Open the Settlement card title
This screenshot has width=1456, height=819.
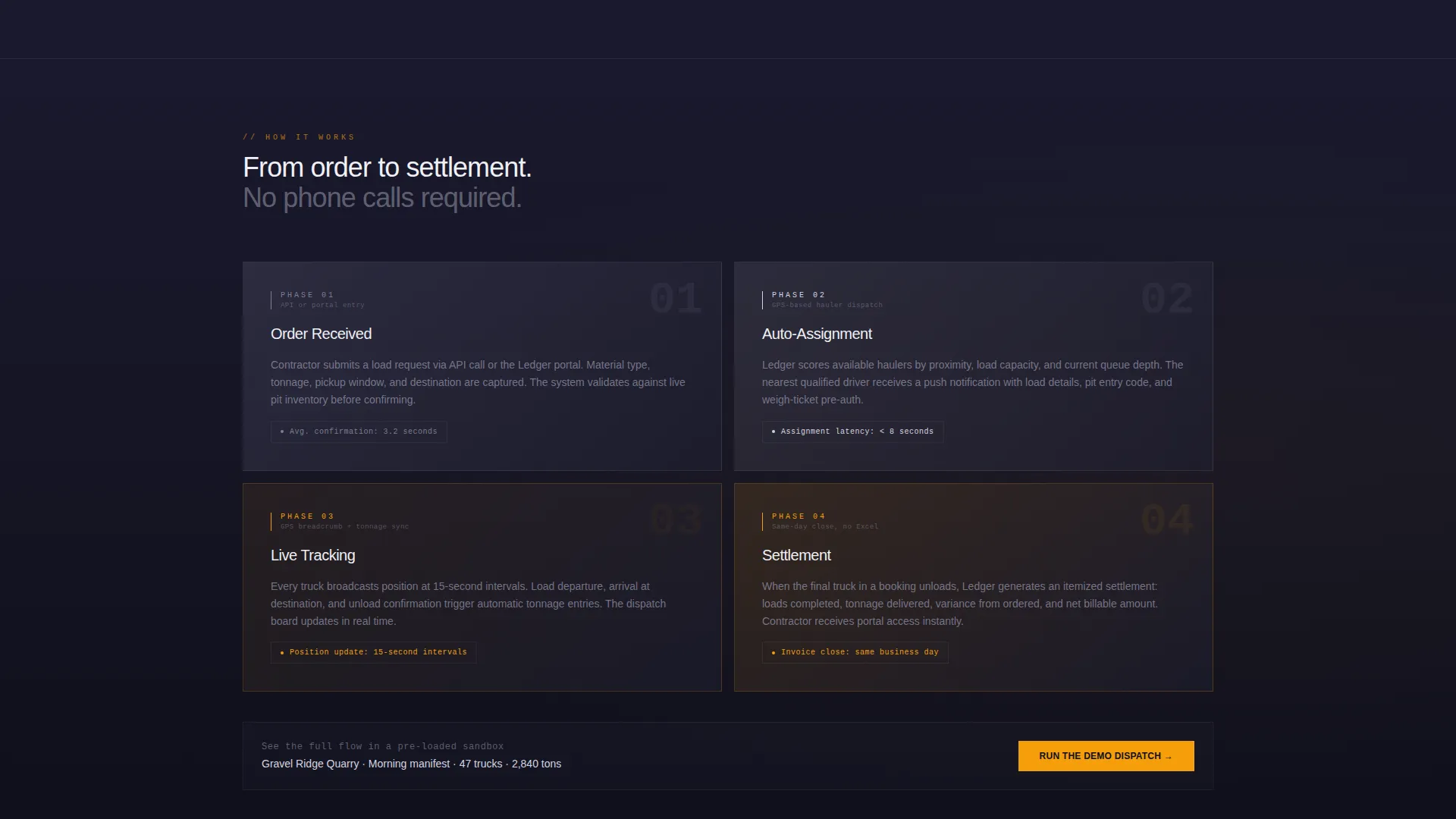click(796, 555)
